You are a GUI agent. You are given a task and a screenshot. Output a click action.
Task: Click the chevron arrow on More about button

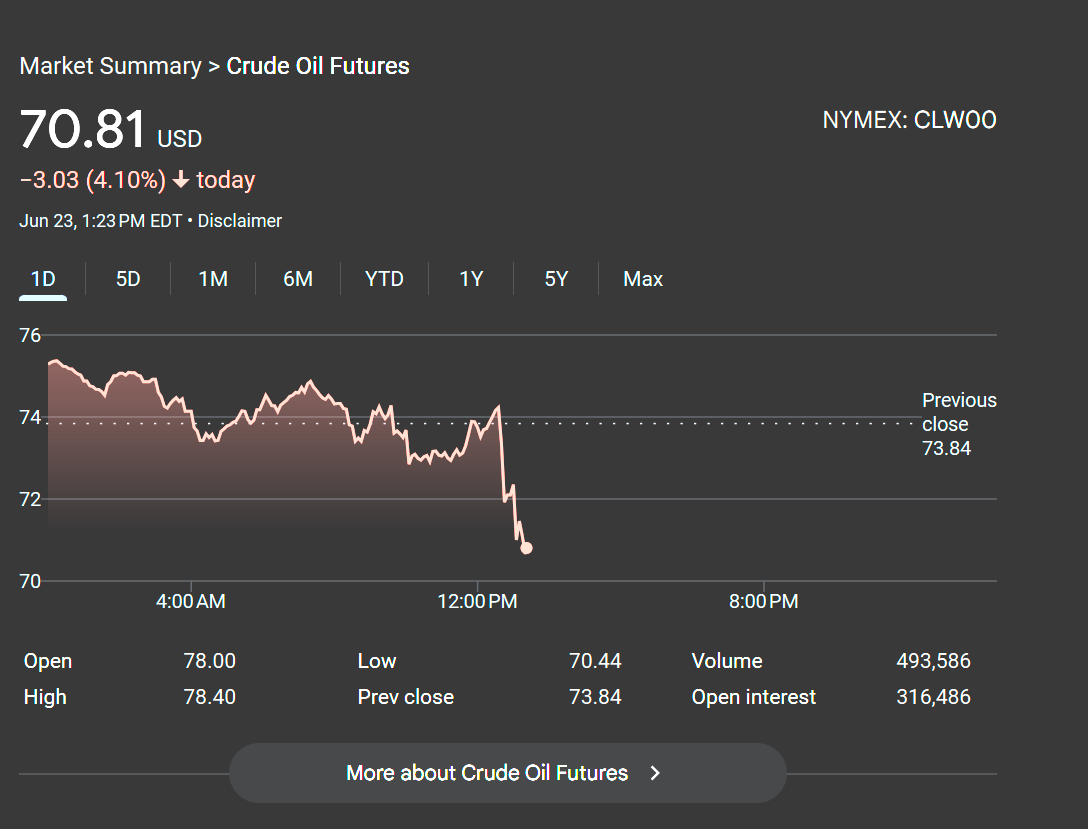[655, 773]
